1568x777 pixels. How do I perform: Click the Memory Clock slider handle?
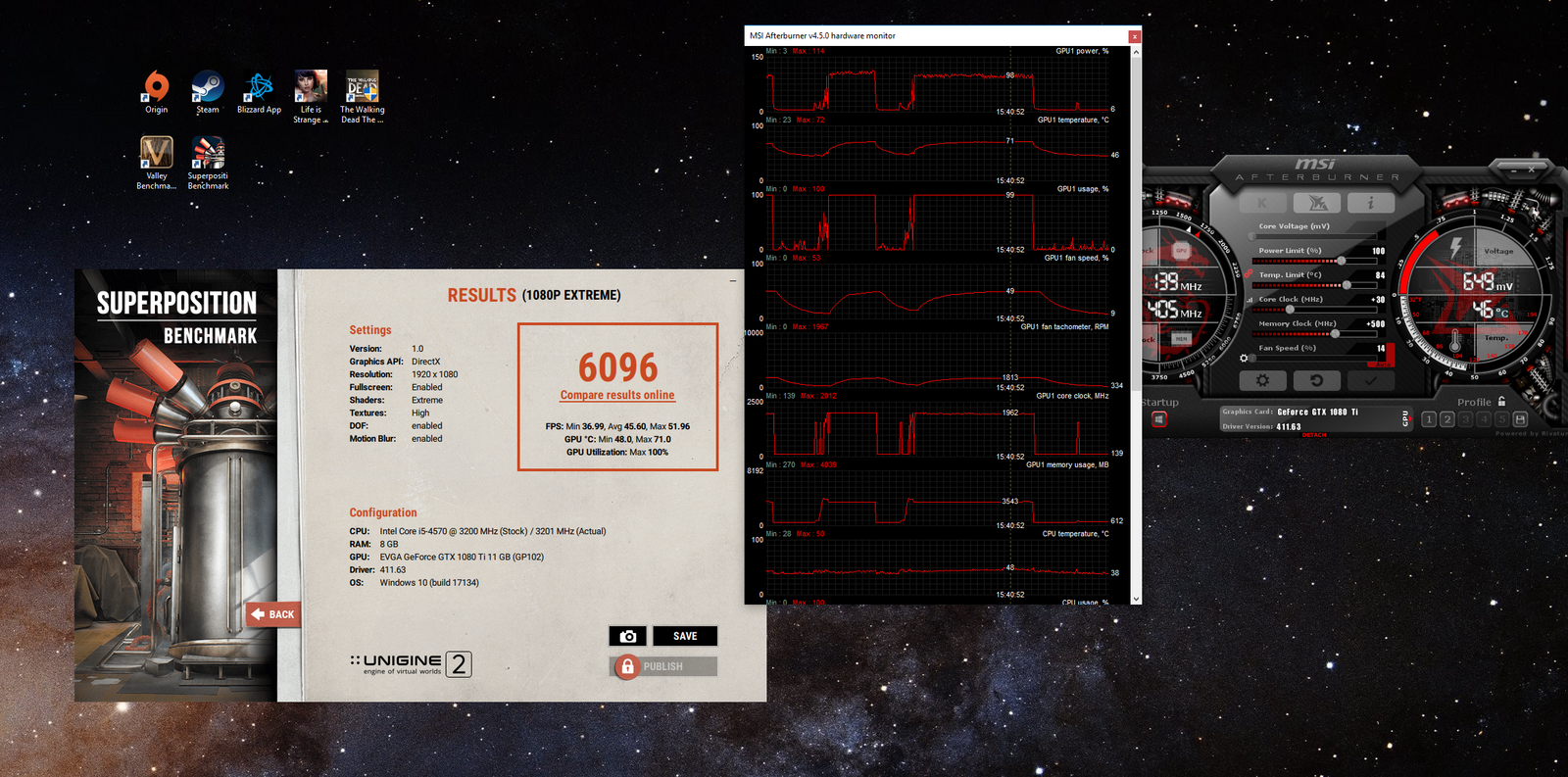click(1336, 334)
